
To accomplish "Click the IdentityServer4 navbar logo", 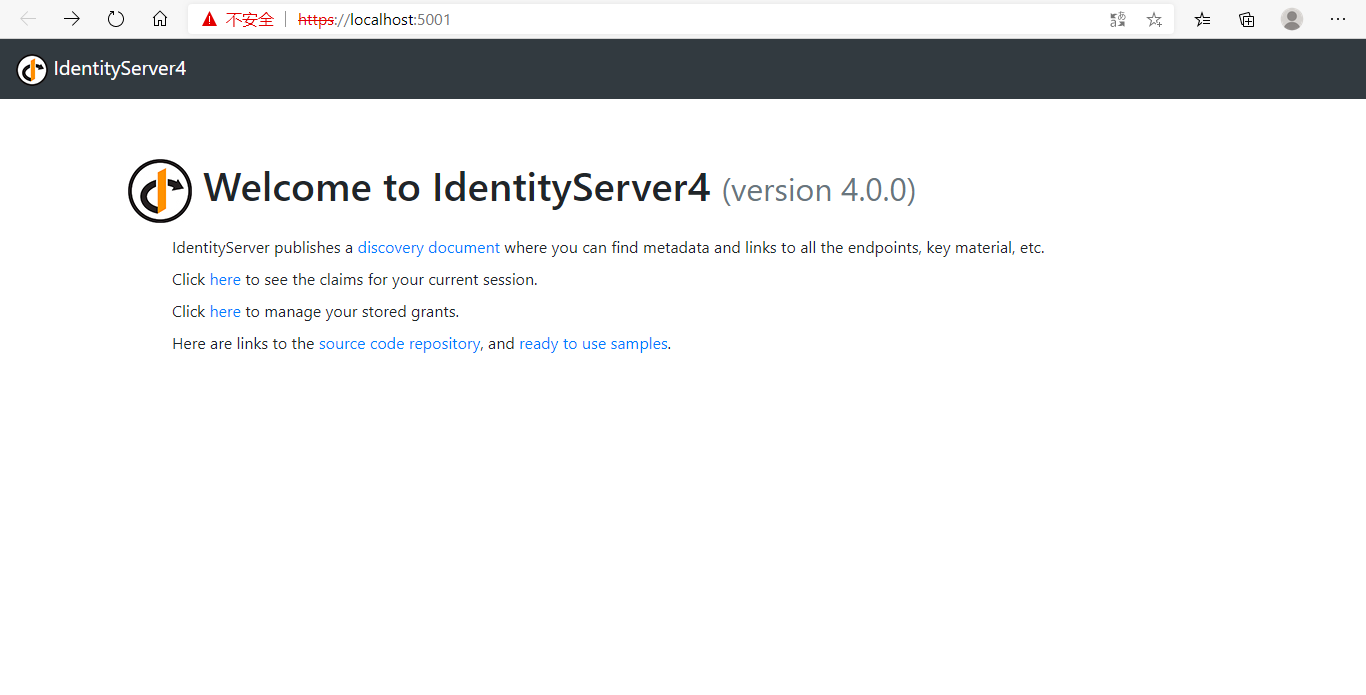I will point(32,69).
